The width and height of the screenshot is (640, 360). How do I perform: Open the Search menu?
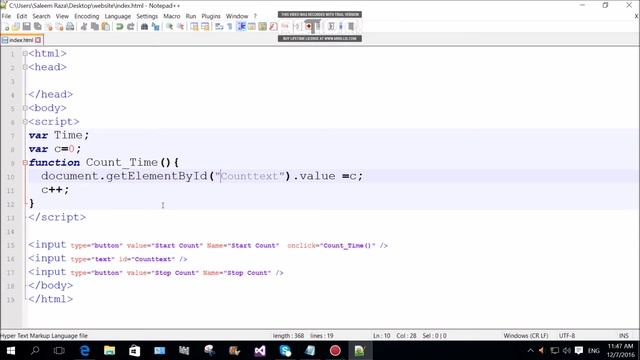coord(41,16)
